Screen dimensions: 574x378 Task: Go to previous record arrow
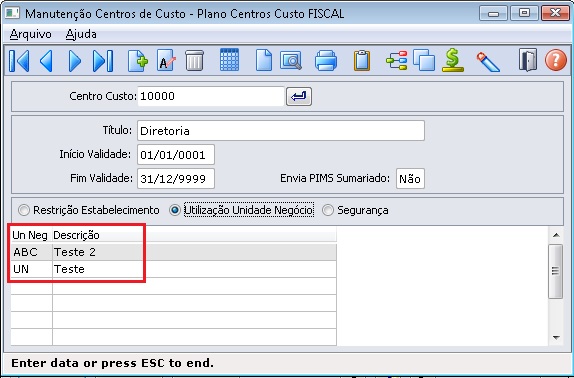tap(46, 61)
